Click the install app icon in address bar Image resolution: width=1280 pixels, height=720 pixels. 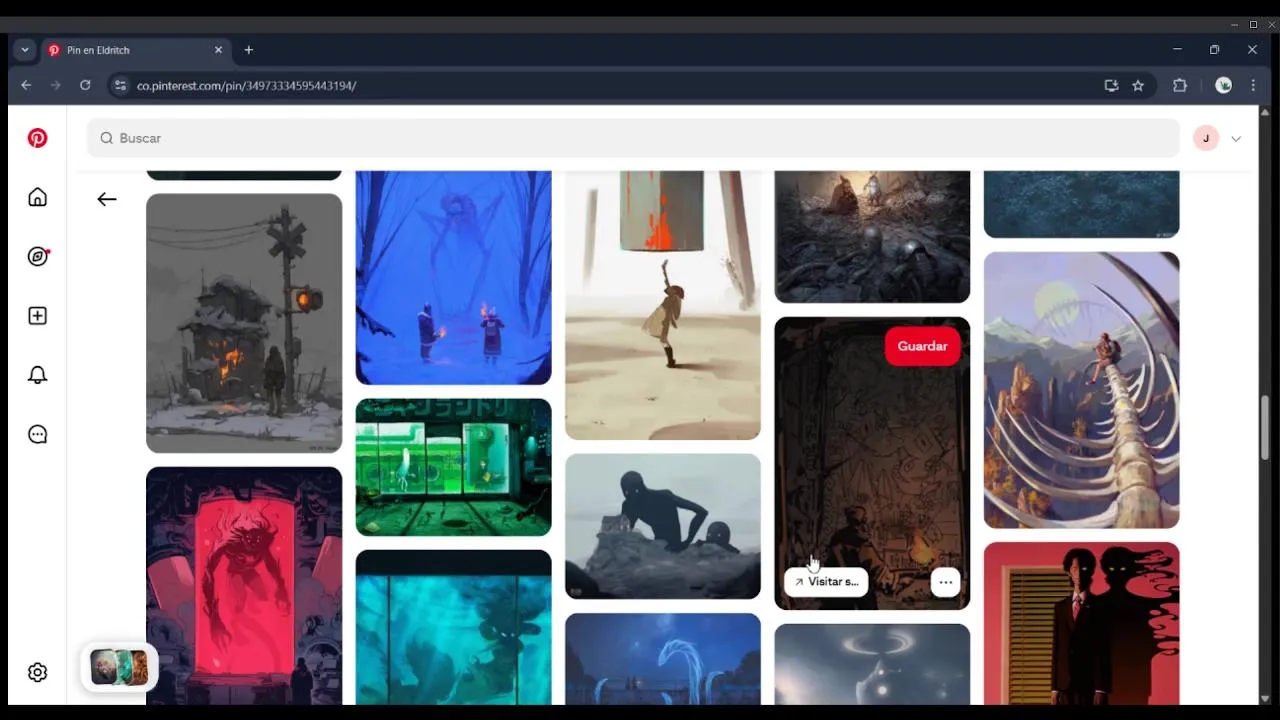click(1111, 85)
